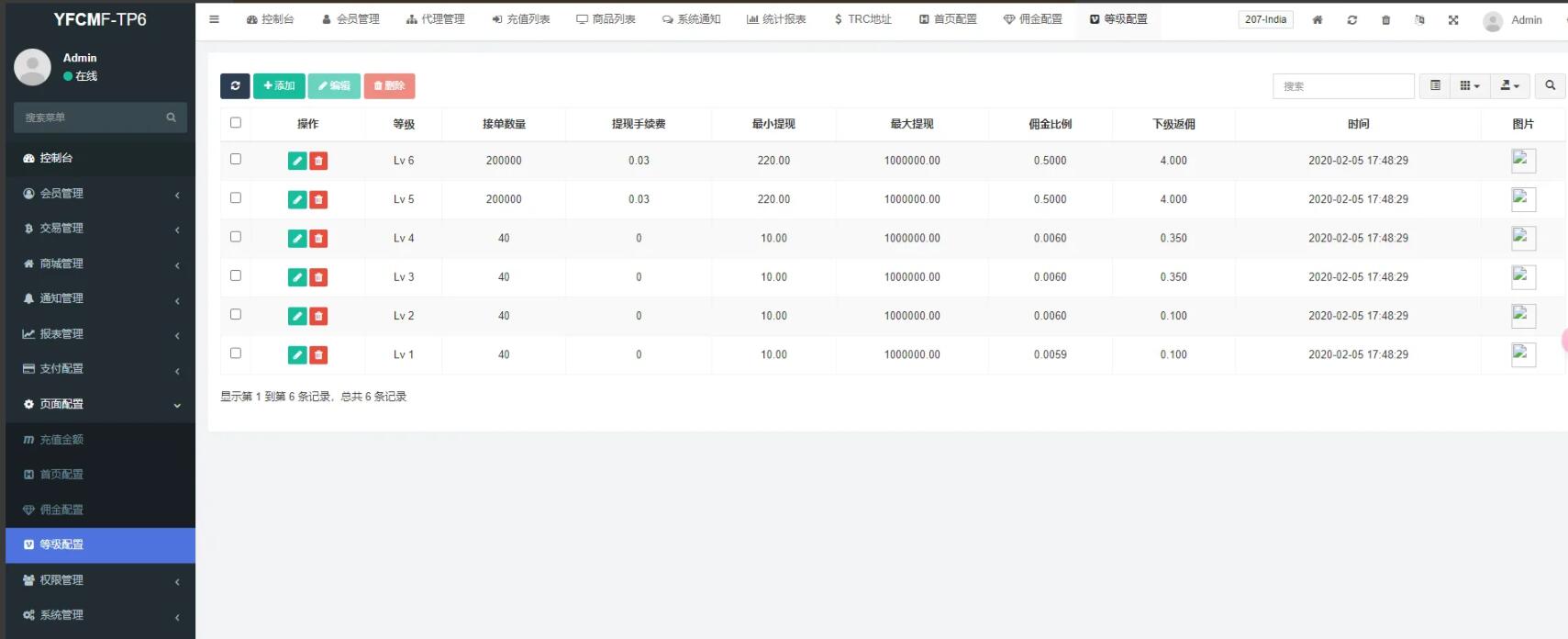Toggle the table view list icon
1568x639 pixels.
click(1435, 85)
